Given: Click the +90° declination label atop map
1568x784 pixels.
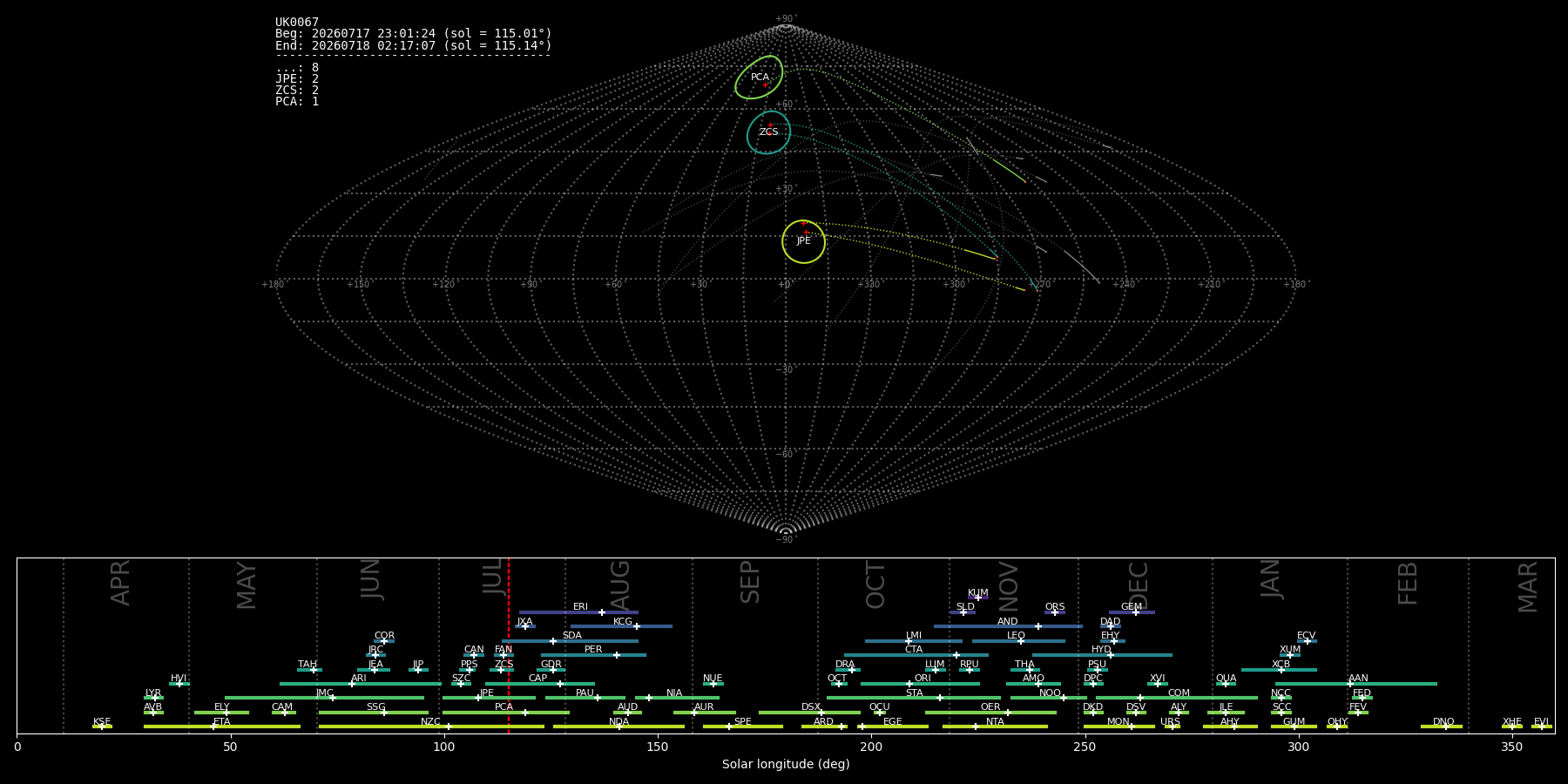Looking at the screenshot, I should pyautogui.click(x=786, y=19).
